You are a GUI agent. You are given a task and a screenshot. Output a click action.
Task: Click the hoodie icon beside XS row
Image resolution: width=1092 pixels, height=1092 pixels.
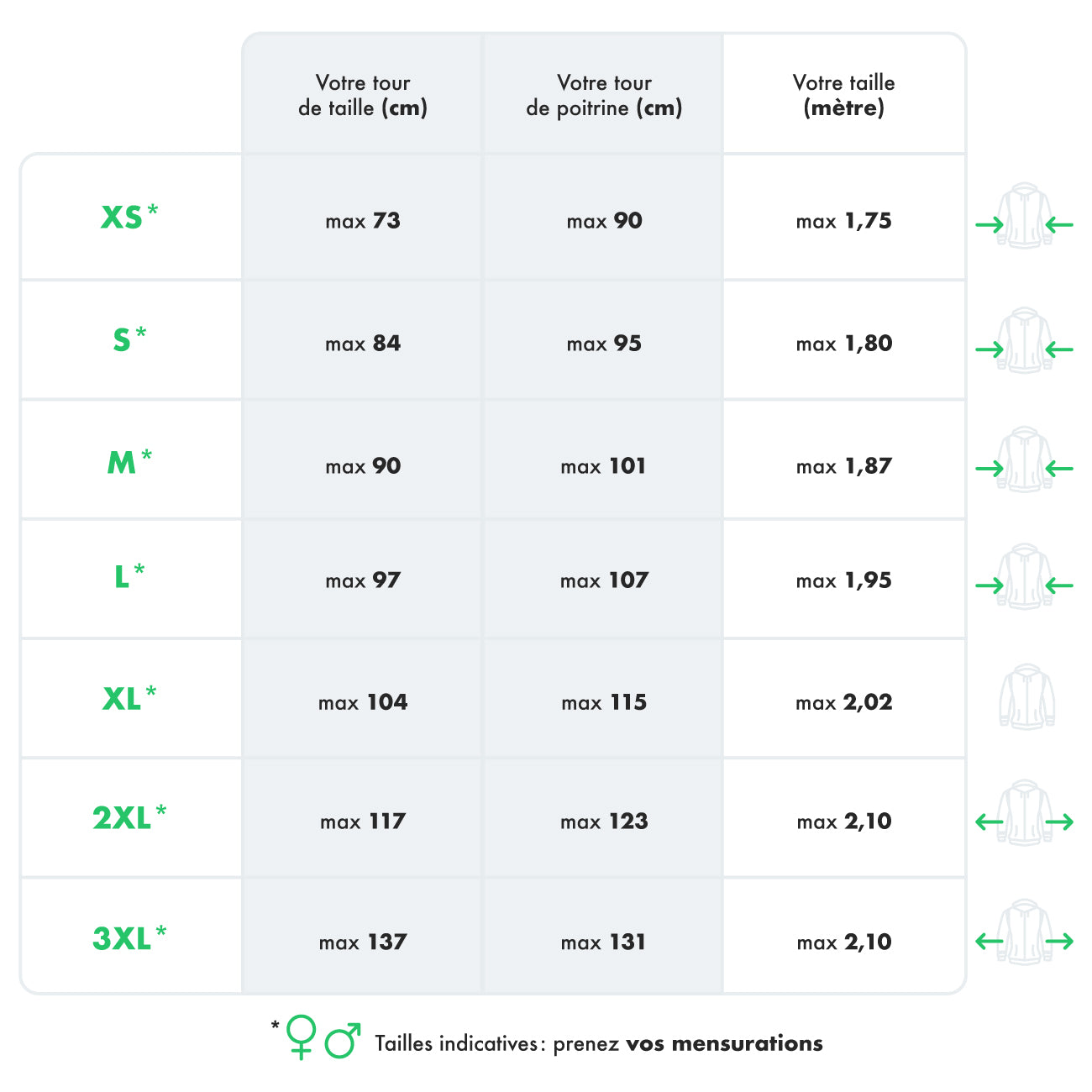(1024, 216)
